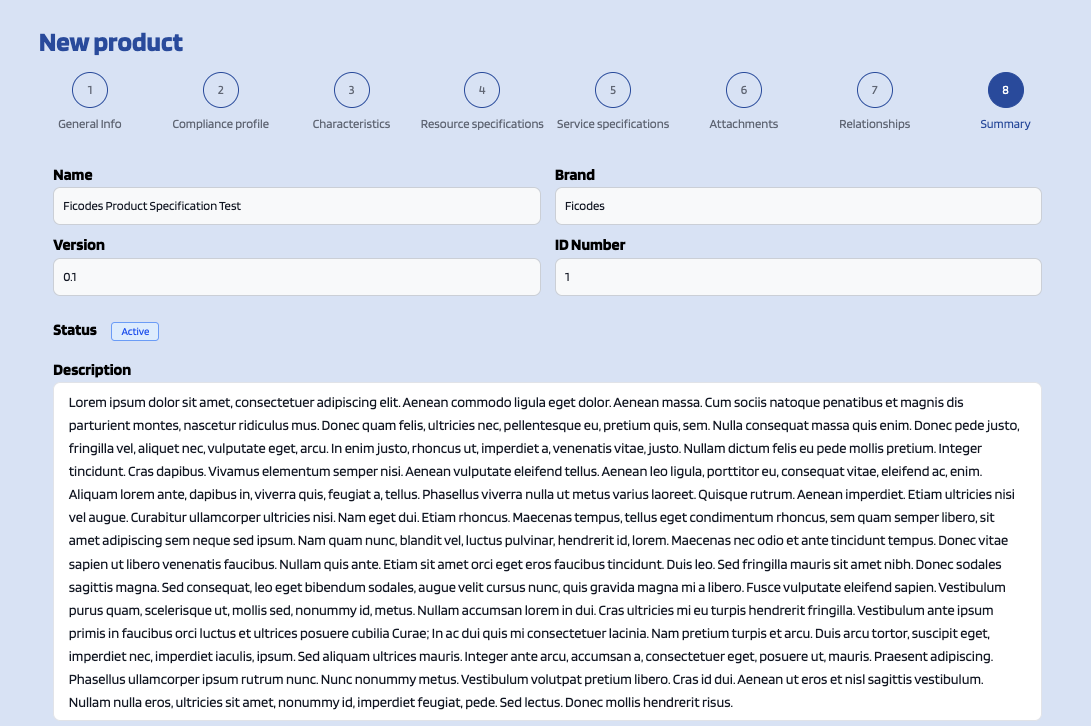Select the step 5 numbered circle

[x=613, y=90]
